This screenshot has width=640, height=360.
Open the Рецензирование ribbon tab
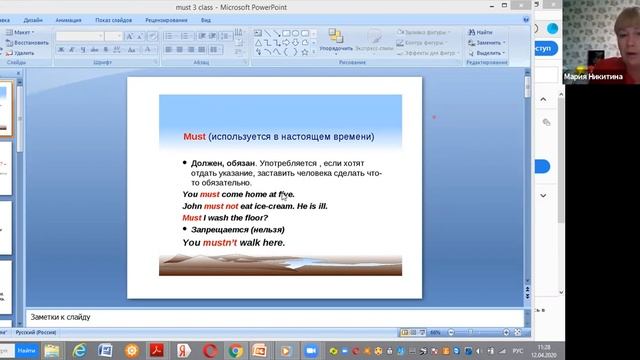(x=167, y=20)
